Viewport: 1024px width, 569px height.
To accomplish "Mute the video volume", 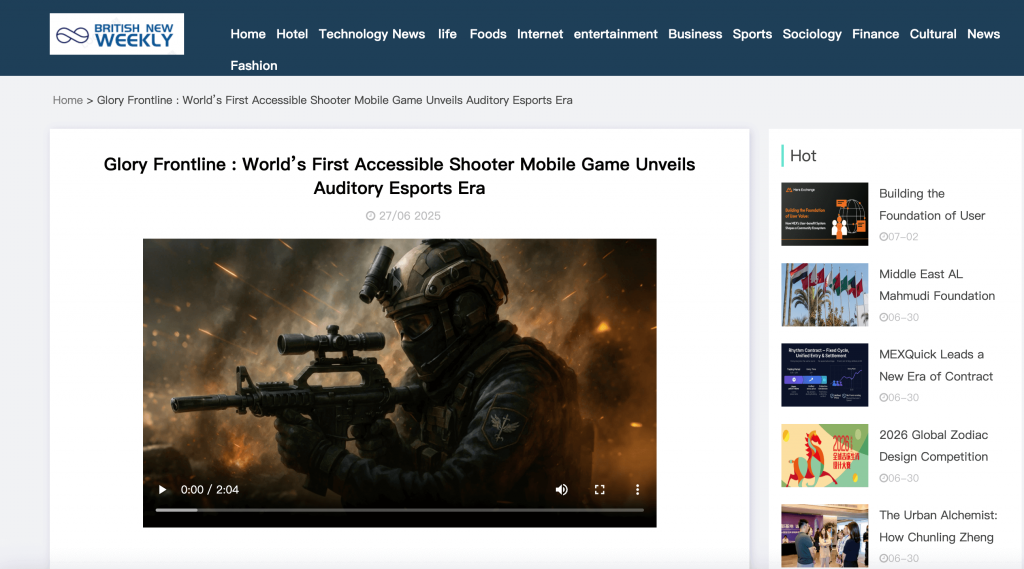I will [562, 489].
